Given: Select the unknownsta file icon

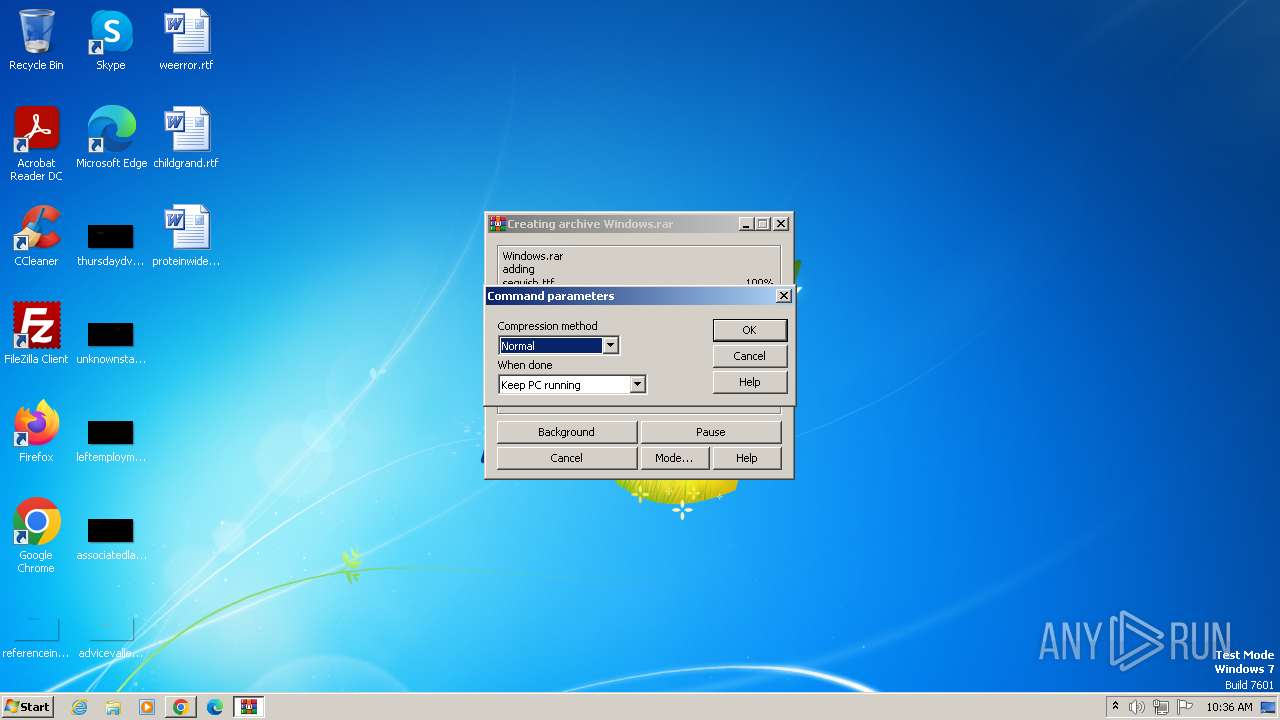Looking at the screenshot, I should click(x=111, y=341).
